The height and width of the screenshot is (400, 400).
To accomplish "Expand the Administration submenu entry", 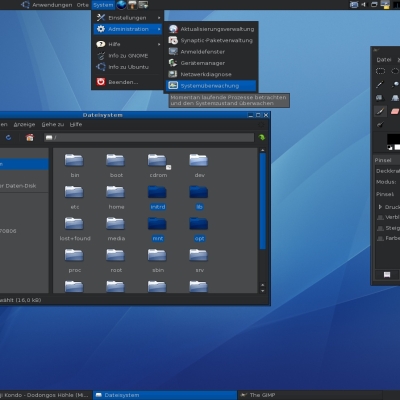I will (x=128, y=29).
